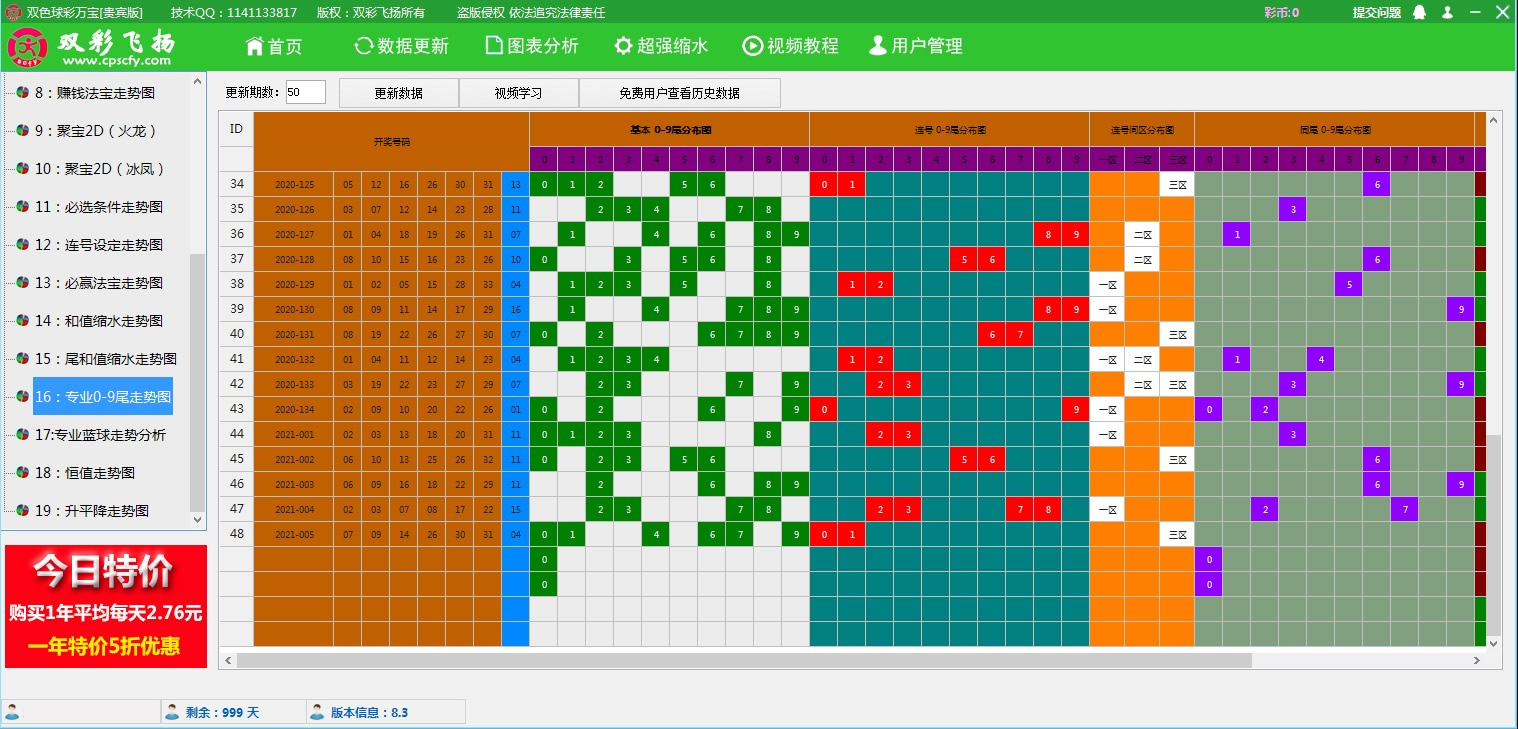1518x729 pixels.
Task: Open the 用户管理 menu
Action: pos(915,46)
